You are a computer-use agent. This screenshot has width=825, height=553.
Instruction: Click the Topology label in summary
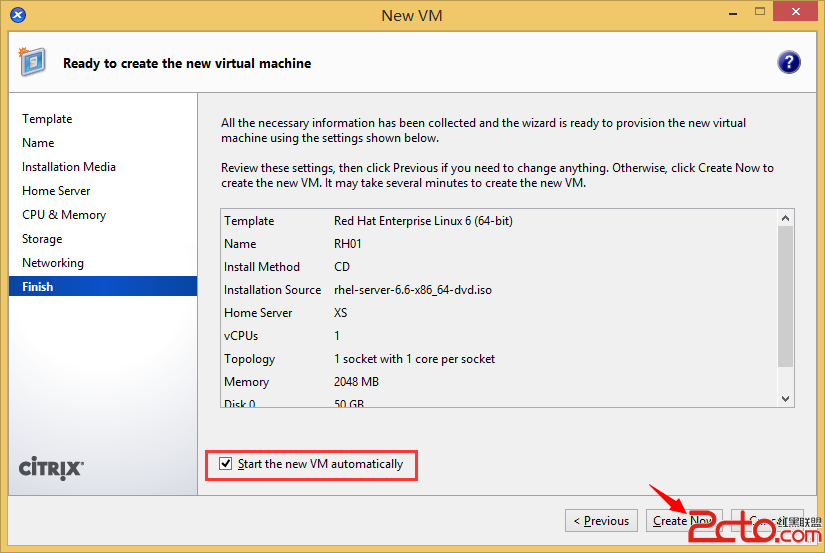coord(249,359)
